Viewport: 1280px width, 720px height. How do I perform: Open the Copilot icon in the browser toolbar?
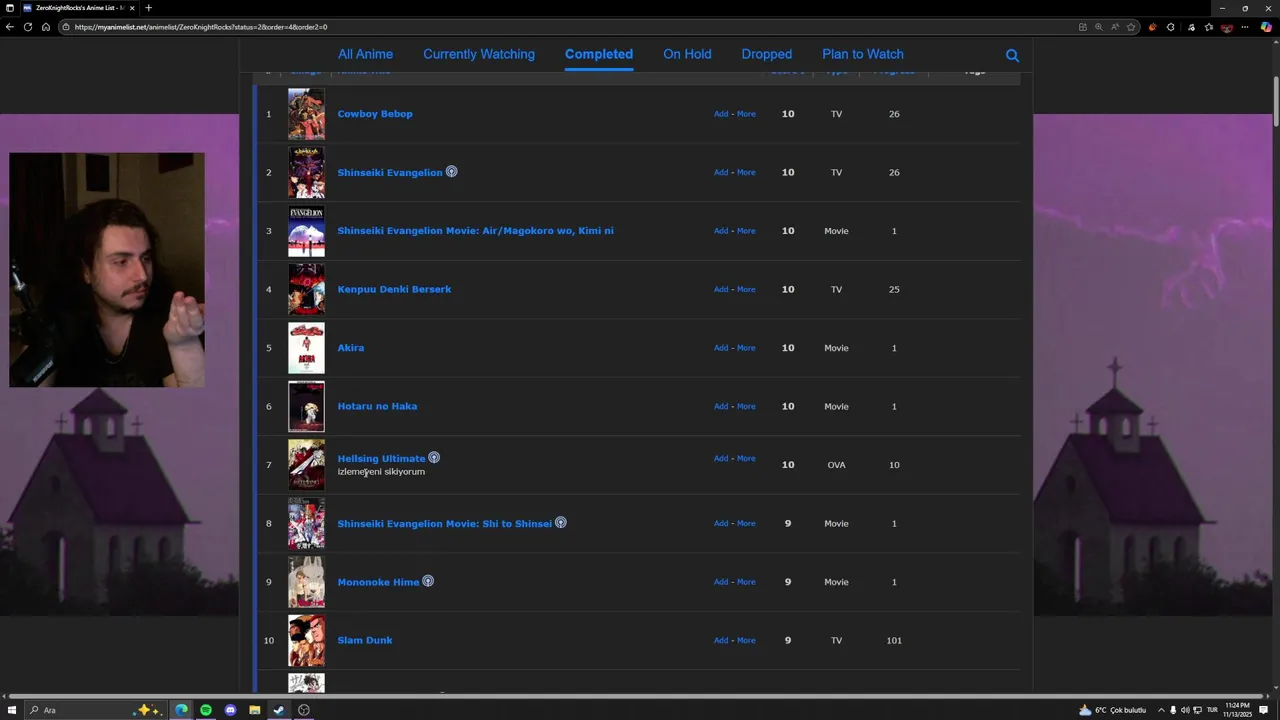1266,27
